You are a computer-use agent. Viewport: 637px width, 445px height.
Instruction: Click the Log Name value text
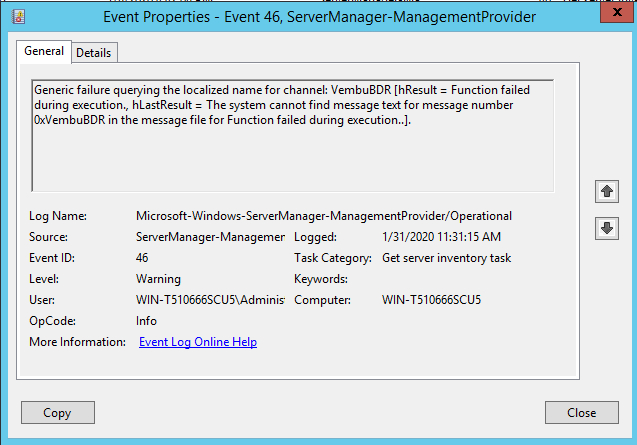tap(324, 216)
